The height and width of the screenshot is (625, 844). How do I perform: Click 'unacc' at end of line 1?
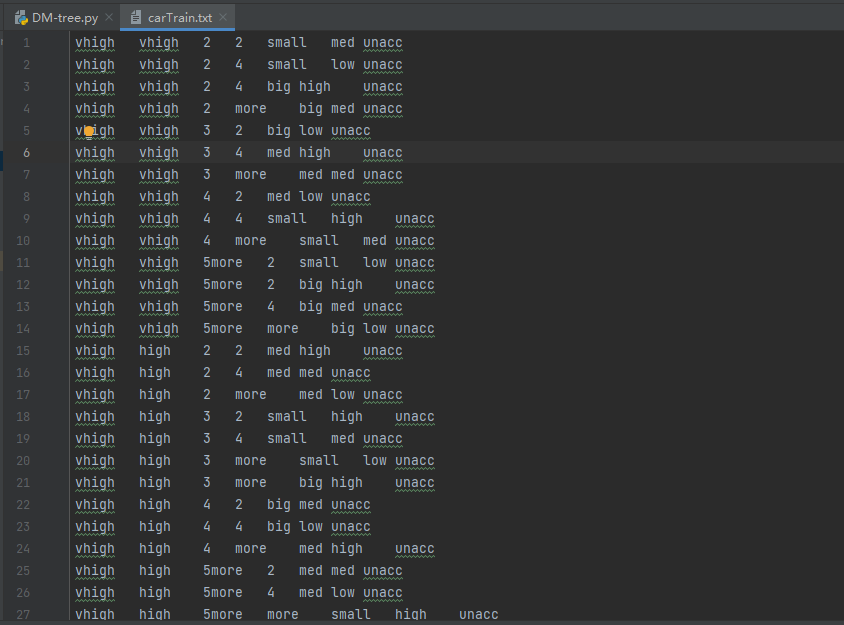(383, 43)
